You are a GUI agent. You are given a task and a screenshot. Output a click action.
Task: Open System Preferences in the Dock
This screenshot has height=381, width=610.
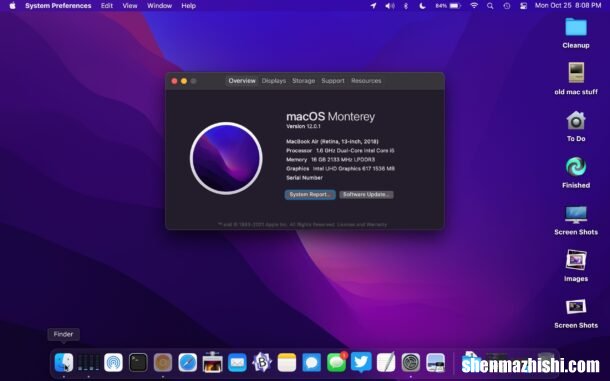pos(411,362)
